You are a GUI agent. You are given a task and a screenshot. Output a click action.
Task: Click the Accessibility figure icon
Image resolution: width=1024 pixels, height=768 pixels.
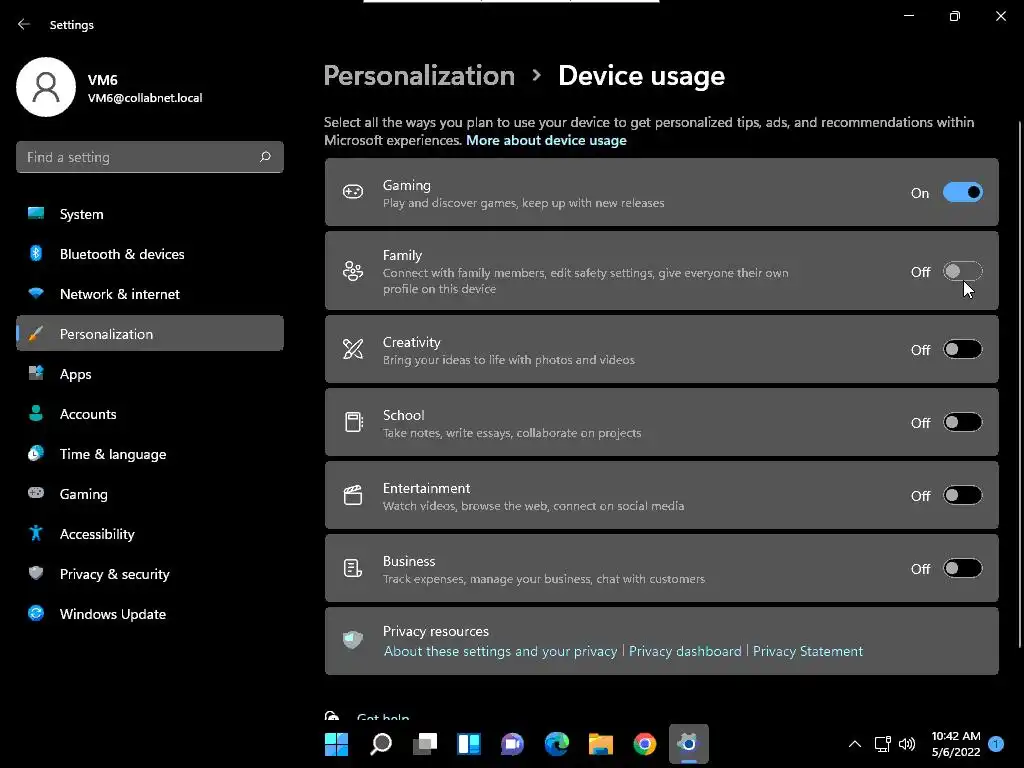pos(36,534)
